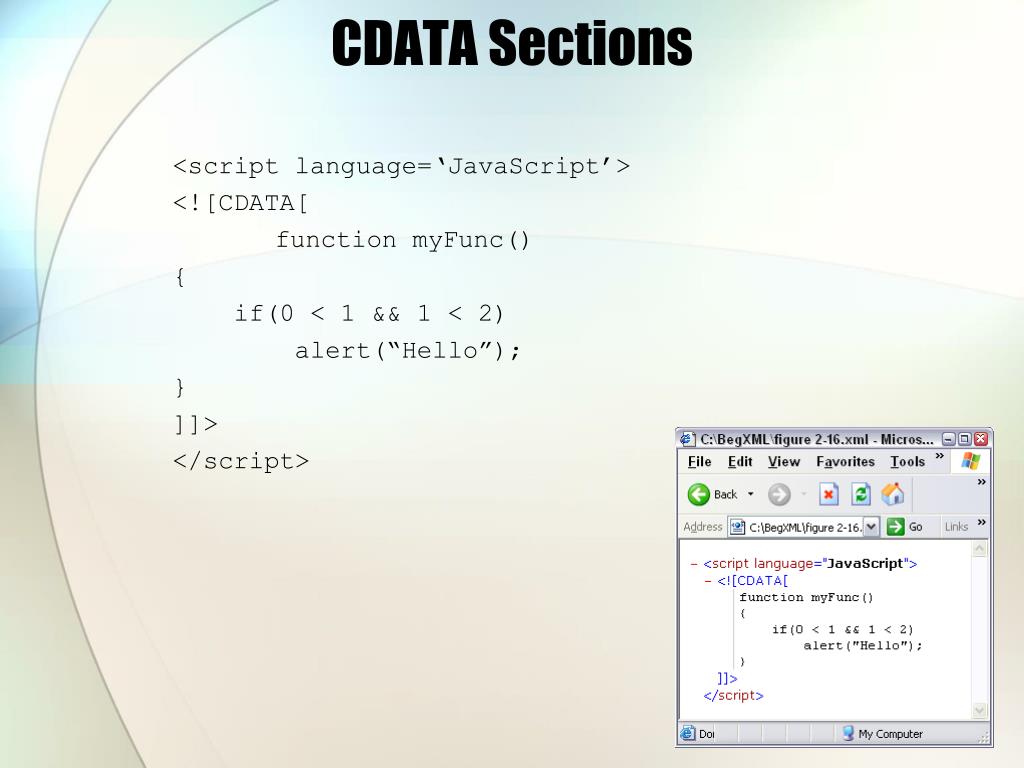The height and width of the screenshot is (768, 1024).
Task: Click the green Go arrow icon
Action: tap(895, 526)
